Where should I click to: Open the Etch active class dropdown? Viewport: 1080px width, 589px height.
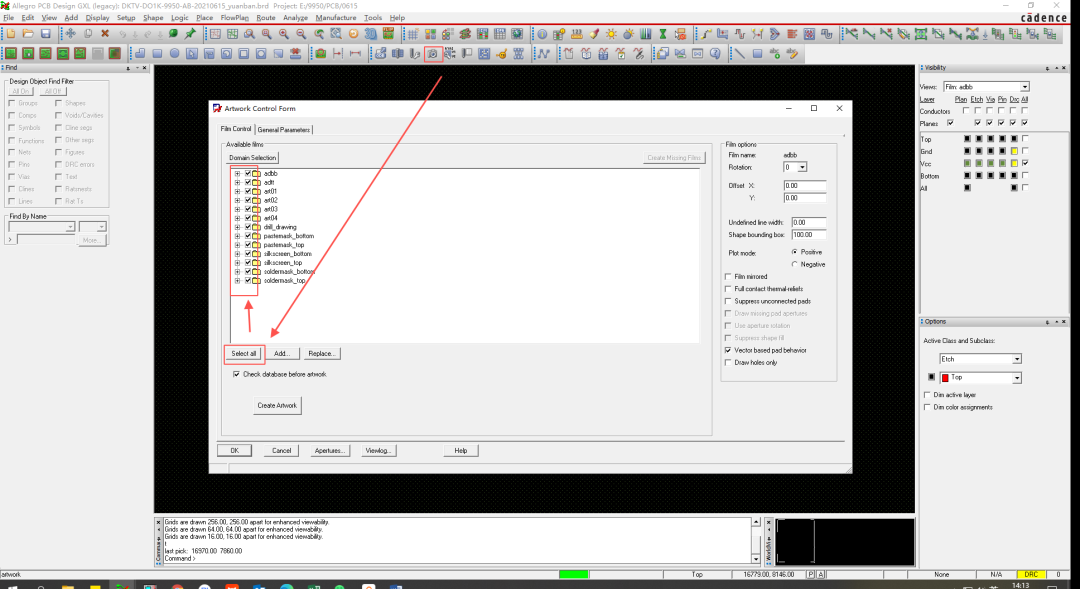point(1017,359)
